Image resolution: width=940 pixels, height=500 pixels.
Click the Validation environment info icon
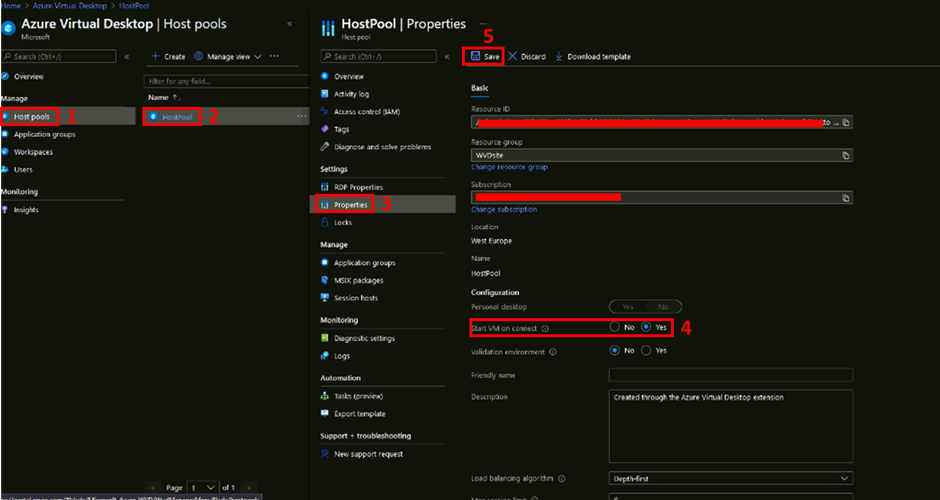pos(553,352)
